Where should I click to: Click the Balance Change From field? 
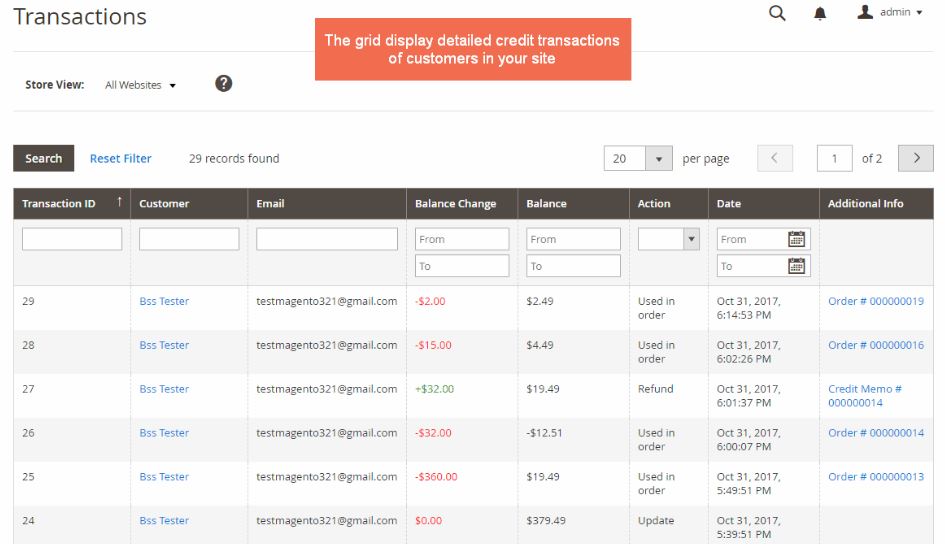pos(462,239)
